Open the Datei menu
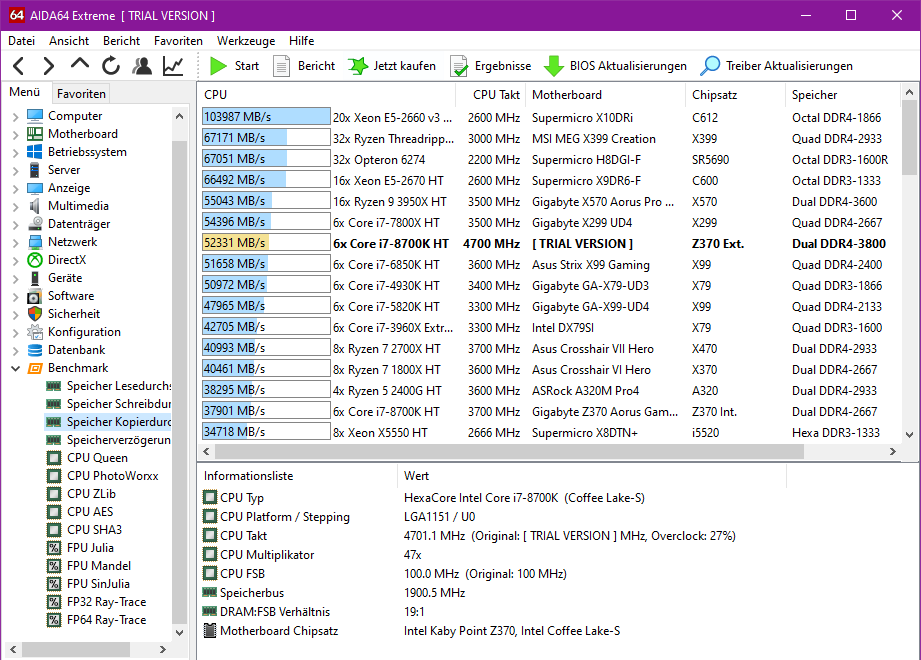Screen dimensions: 921x660 (x=22, y=41)
